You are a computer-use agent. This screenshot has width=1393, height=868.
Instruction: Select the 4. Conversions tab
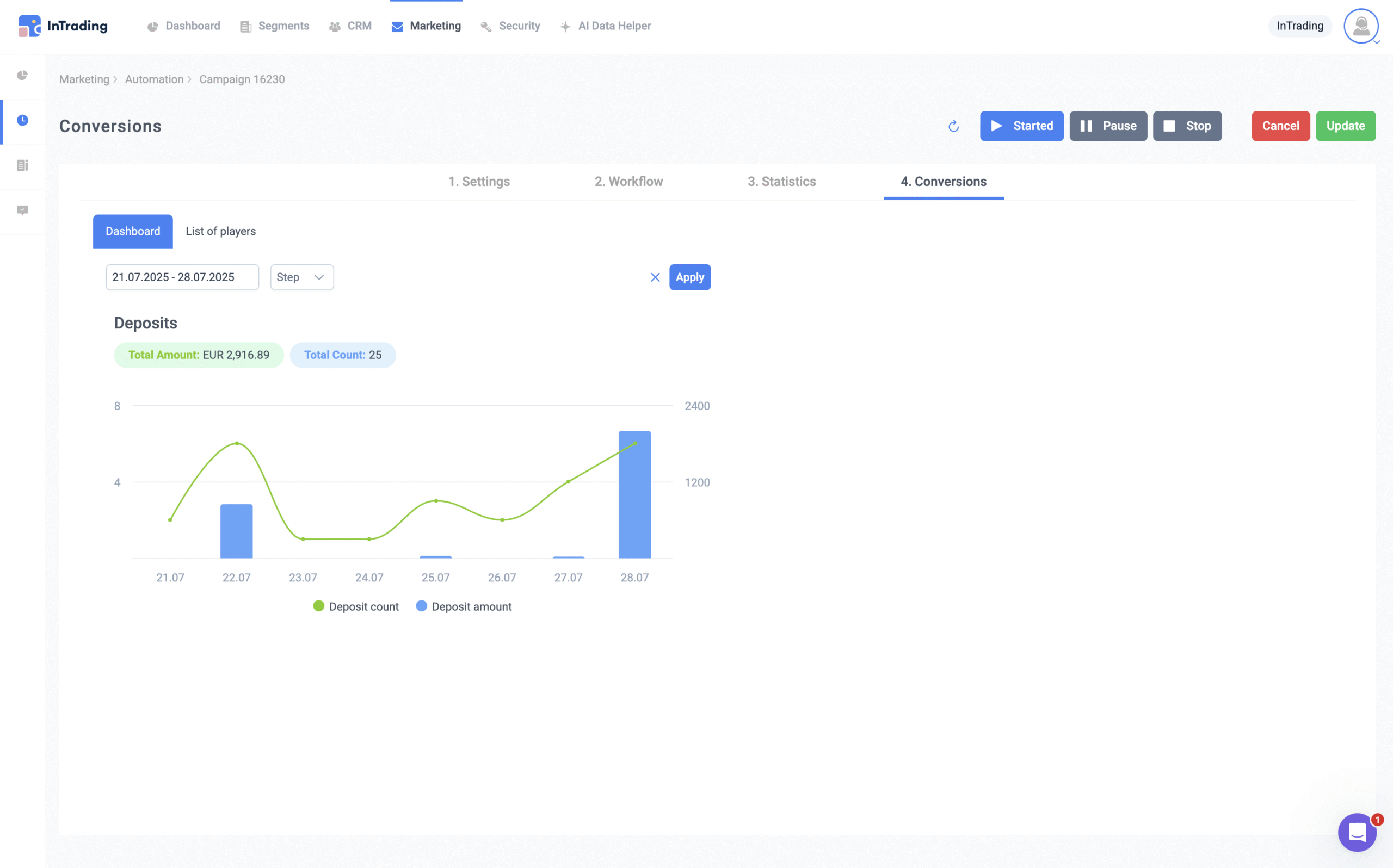click(944, 182)
